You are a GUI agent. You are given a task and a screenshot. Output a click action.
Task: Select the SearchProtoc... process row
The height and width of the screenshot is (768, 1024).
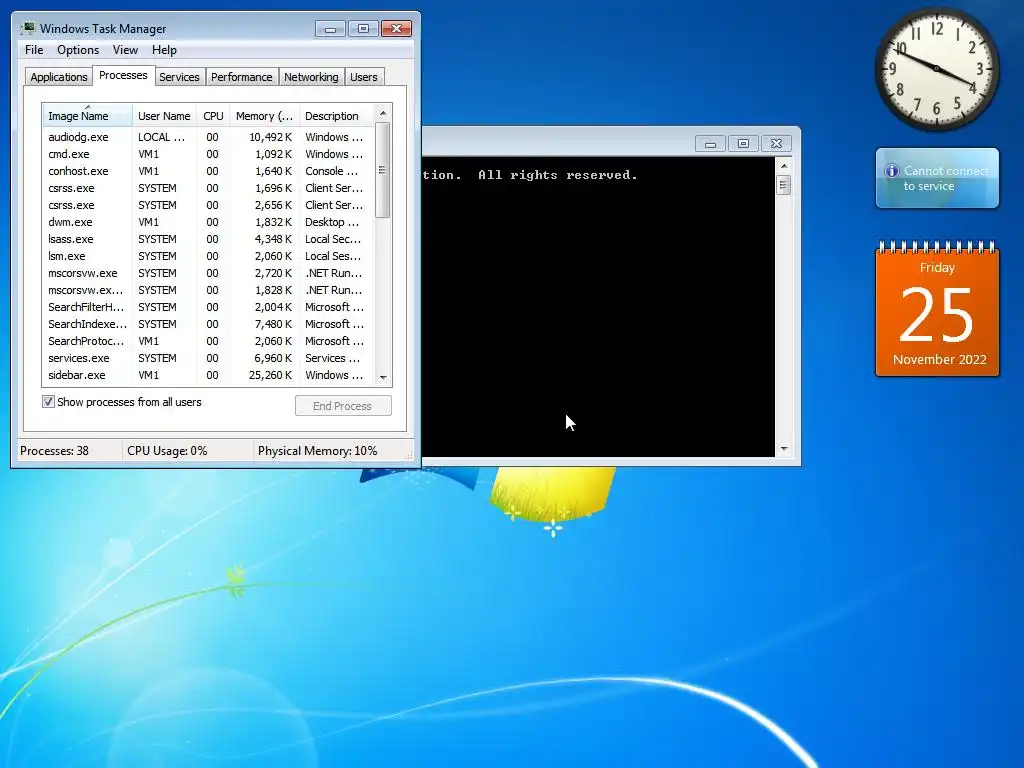point(208,341)
